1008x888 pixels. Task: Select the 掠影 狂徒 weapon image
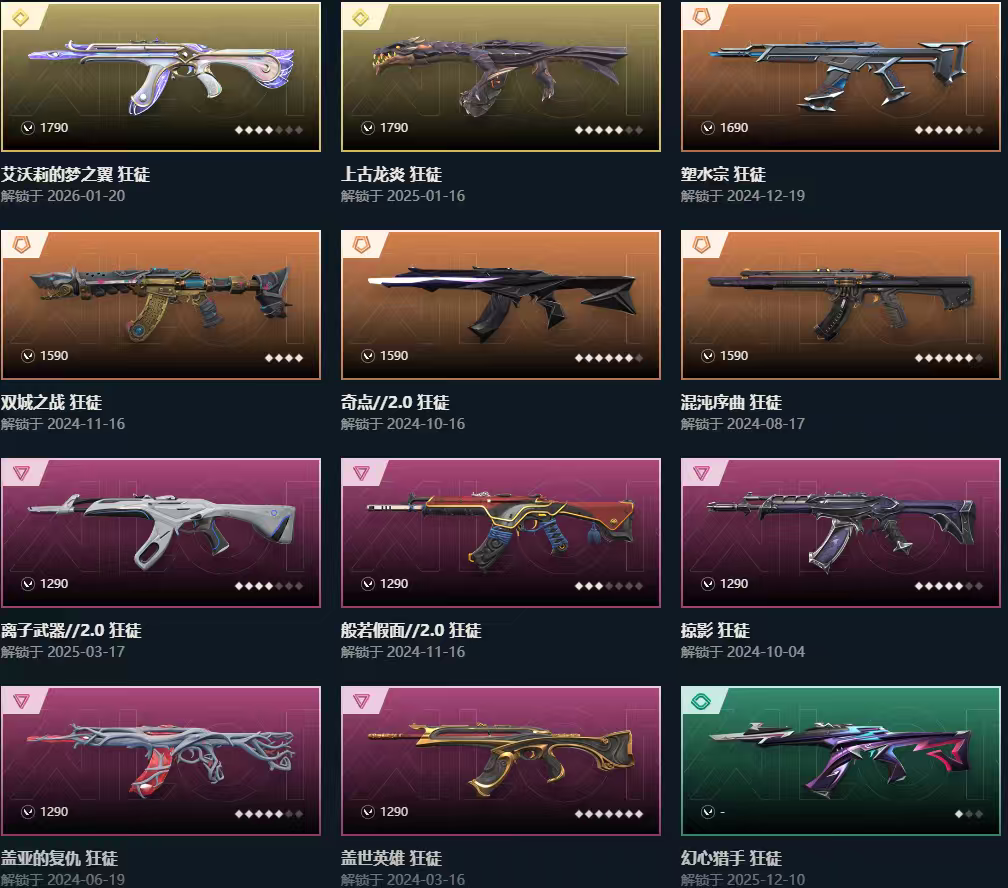(x=841, y=532)
